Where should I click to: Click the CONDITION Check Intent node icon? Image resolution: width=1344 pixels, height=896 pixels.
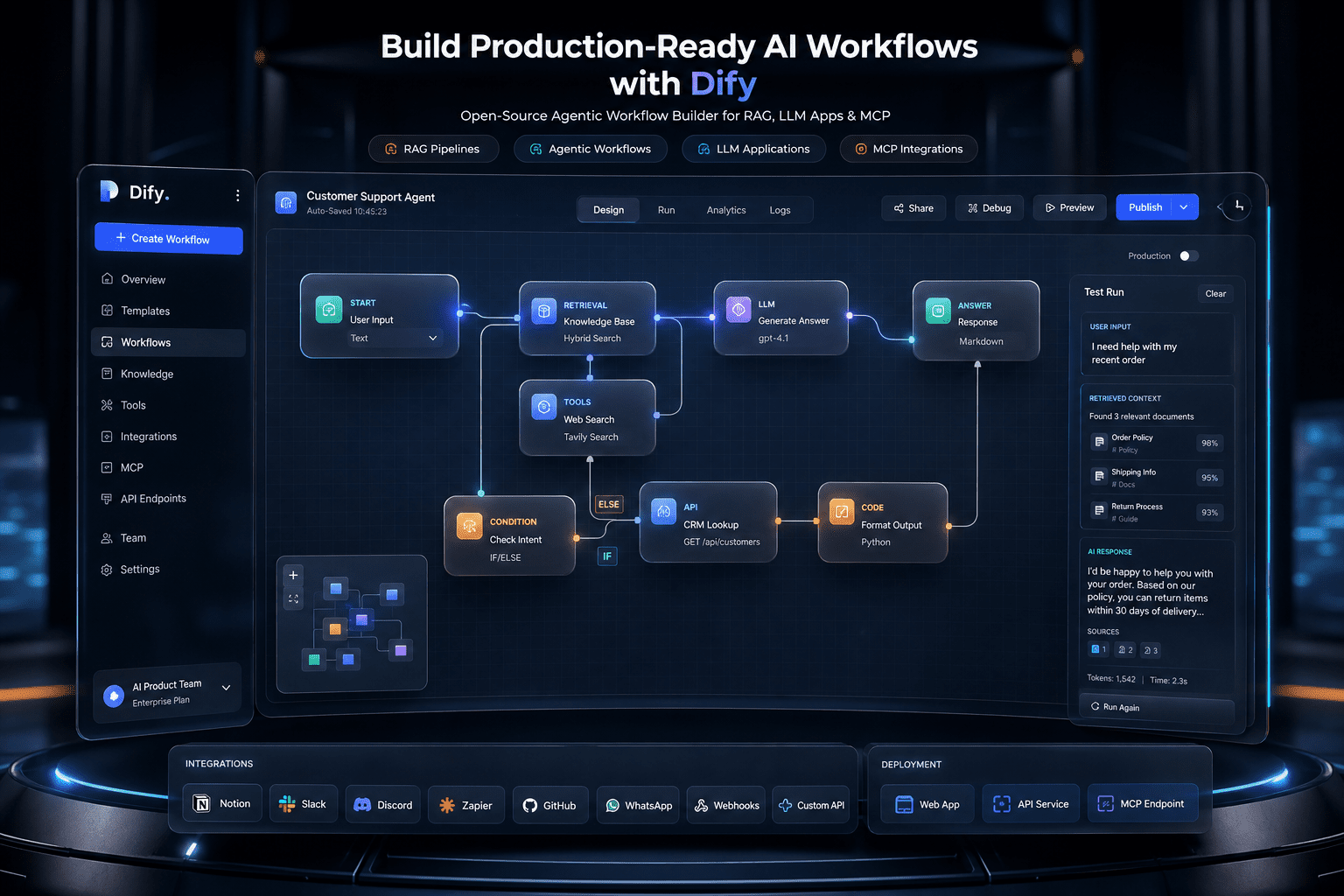[x=469, y=526]
